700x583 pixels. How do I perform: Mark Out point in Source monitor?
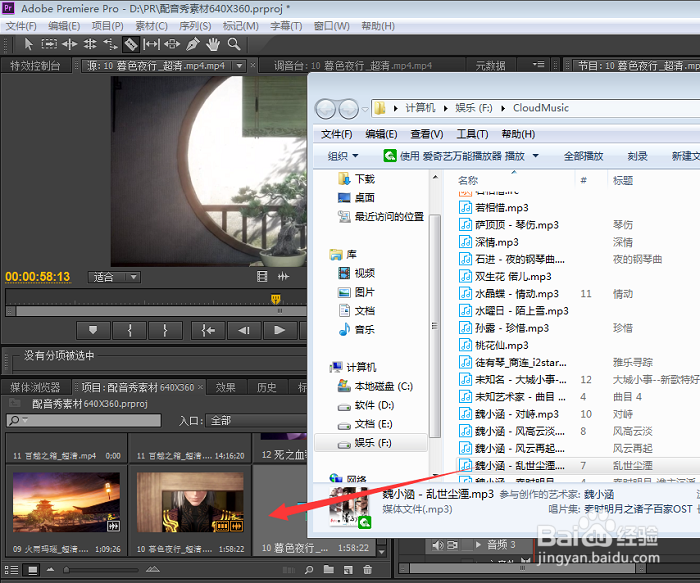click(165, 330)
